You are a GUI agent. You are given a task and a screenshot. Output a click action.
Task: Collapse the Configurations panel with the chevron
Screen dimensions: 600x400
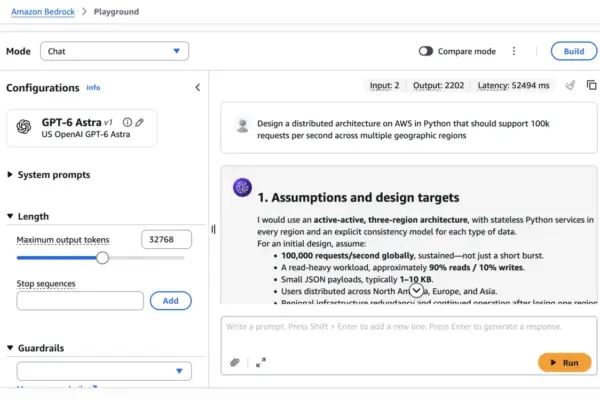pos(197,88)
